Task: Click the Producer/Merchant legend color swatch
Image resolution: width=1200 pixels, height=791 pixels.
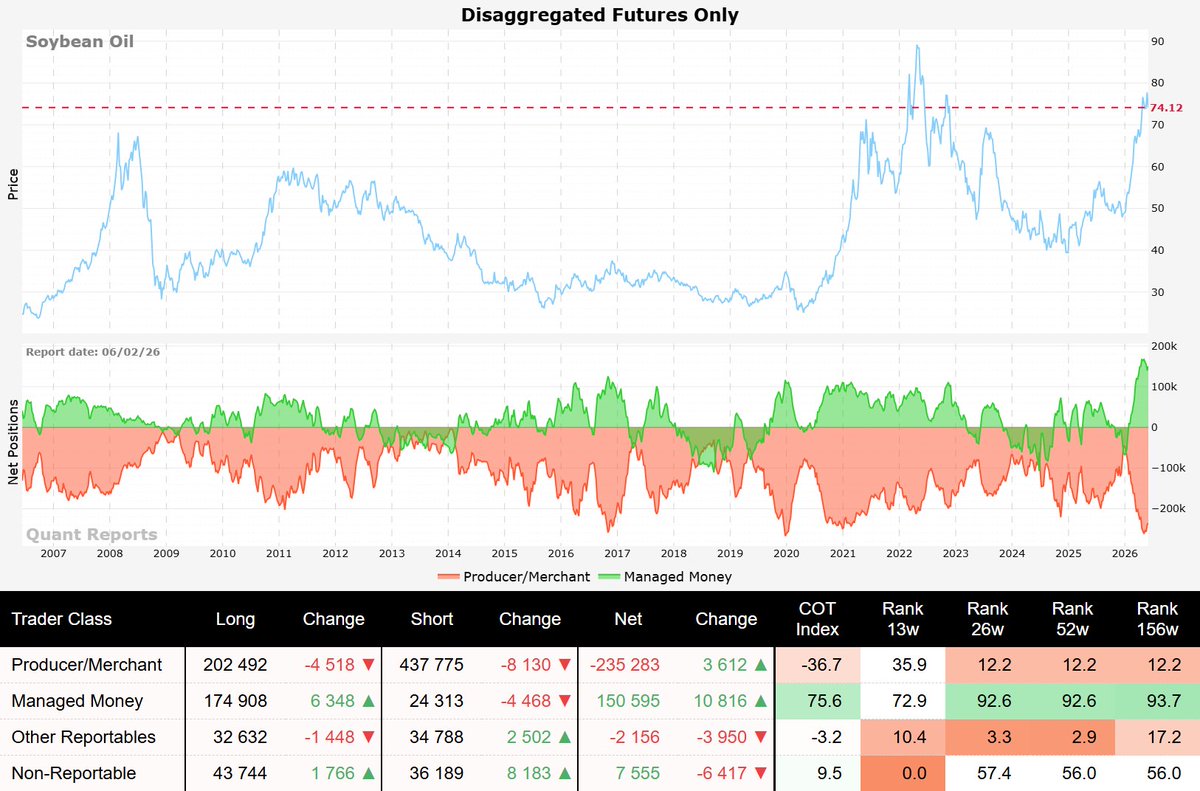Action: tap(449, 577)
